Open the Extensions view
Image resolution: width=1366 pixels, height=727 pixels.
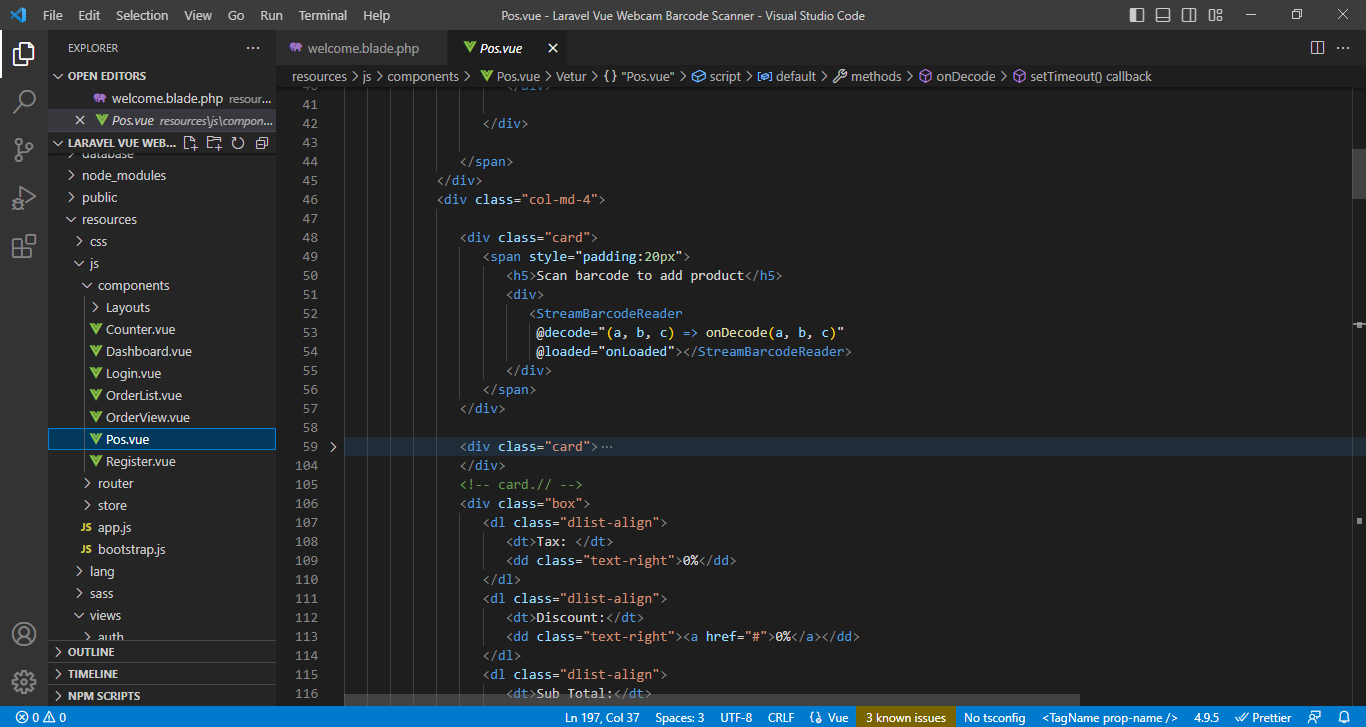point(24,246)
